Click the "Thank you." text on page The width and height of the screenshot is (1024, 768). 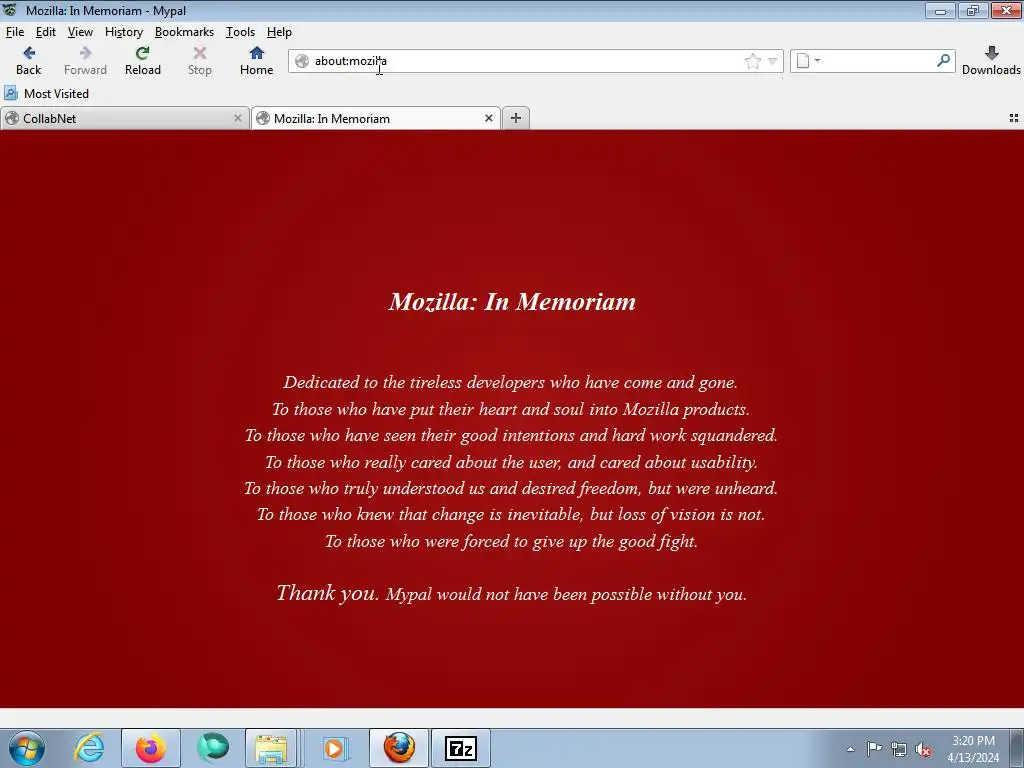pyautogui.click(x=328, y=592)
